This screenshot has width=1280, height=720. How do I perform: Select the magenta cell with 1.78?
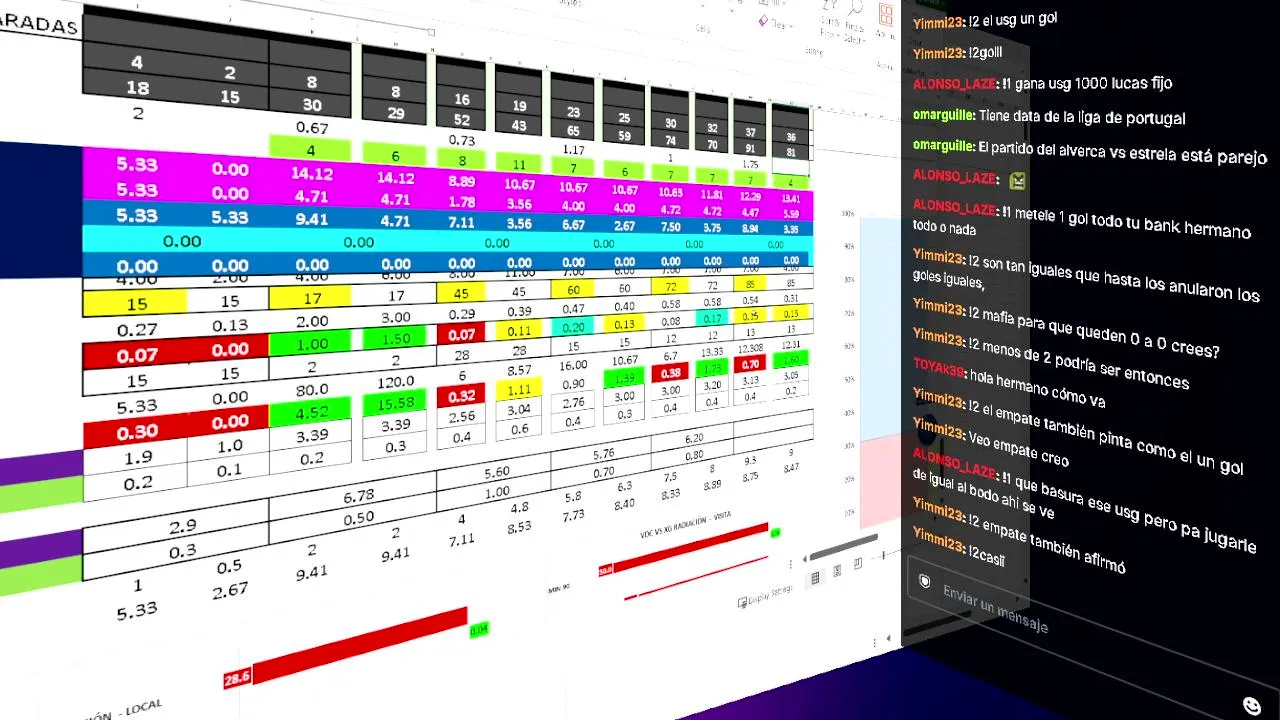click(461, 203)
